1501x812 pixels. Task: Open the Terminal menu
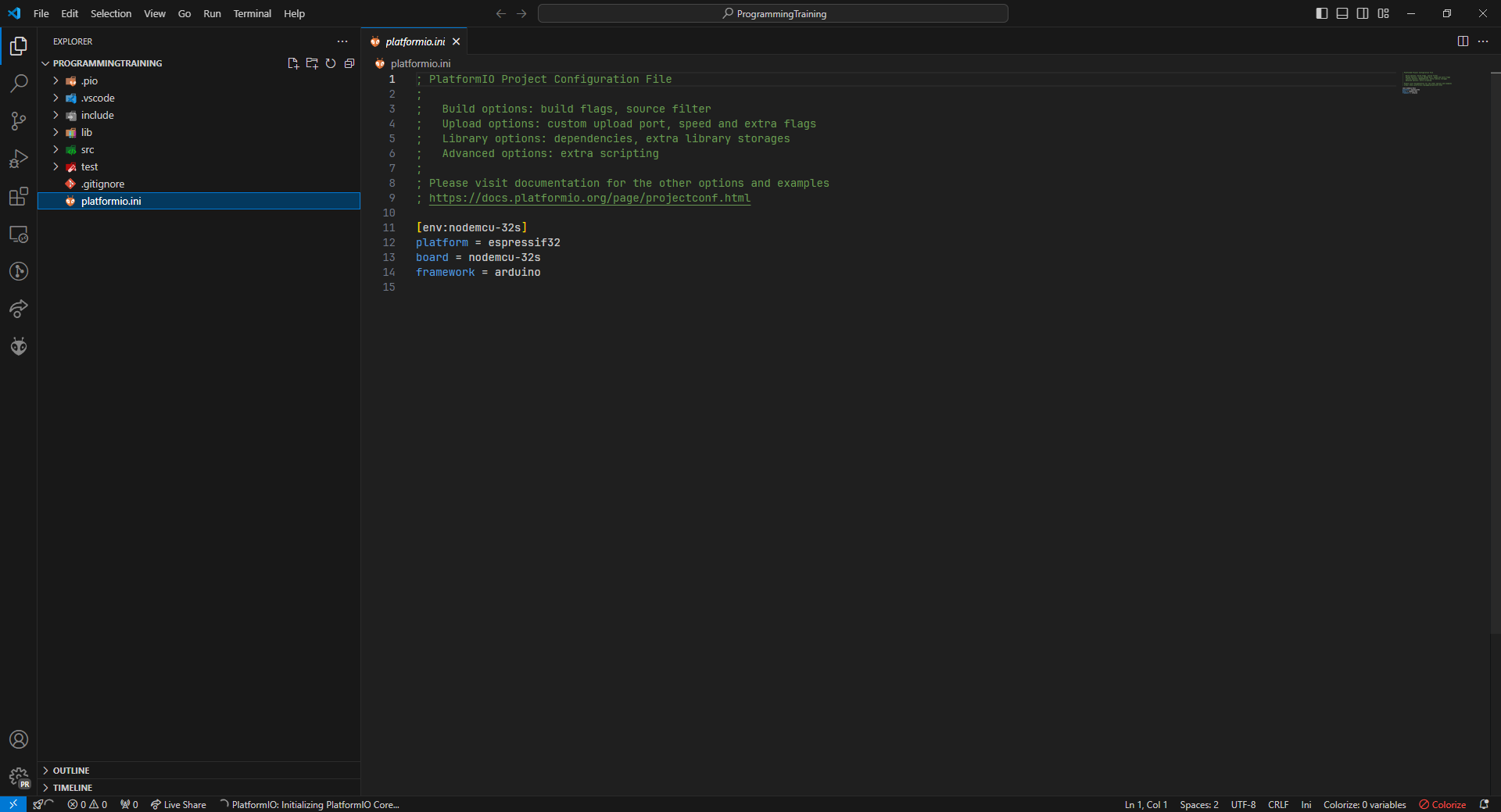pyautogui.click(x=252, y=13)
